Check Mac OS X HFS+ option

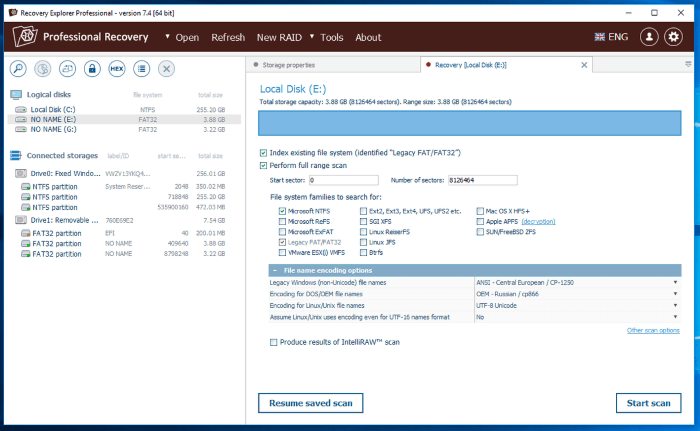click(480, 211)
